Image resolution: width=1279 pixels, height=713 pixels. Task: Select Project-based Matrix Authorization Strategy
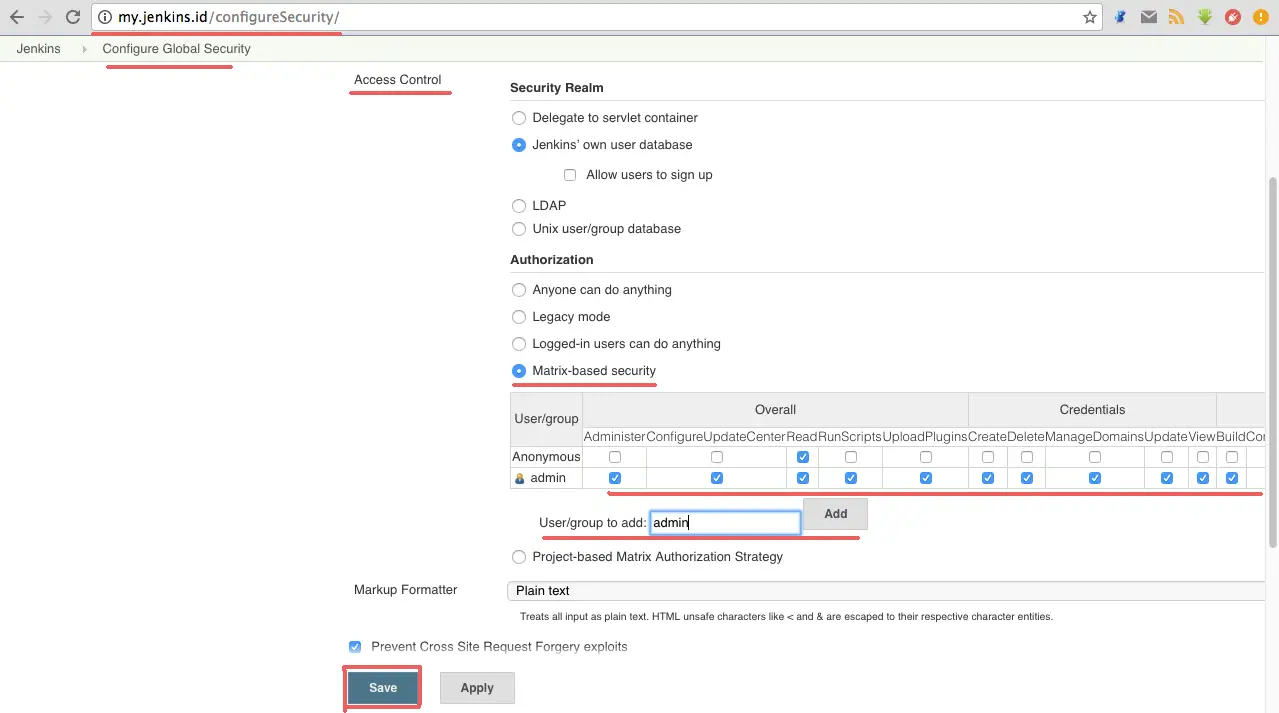coord(519,557)
